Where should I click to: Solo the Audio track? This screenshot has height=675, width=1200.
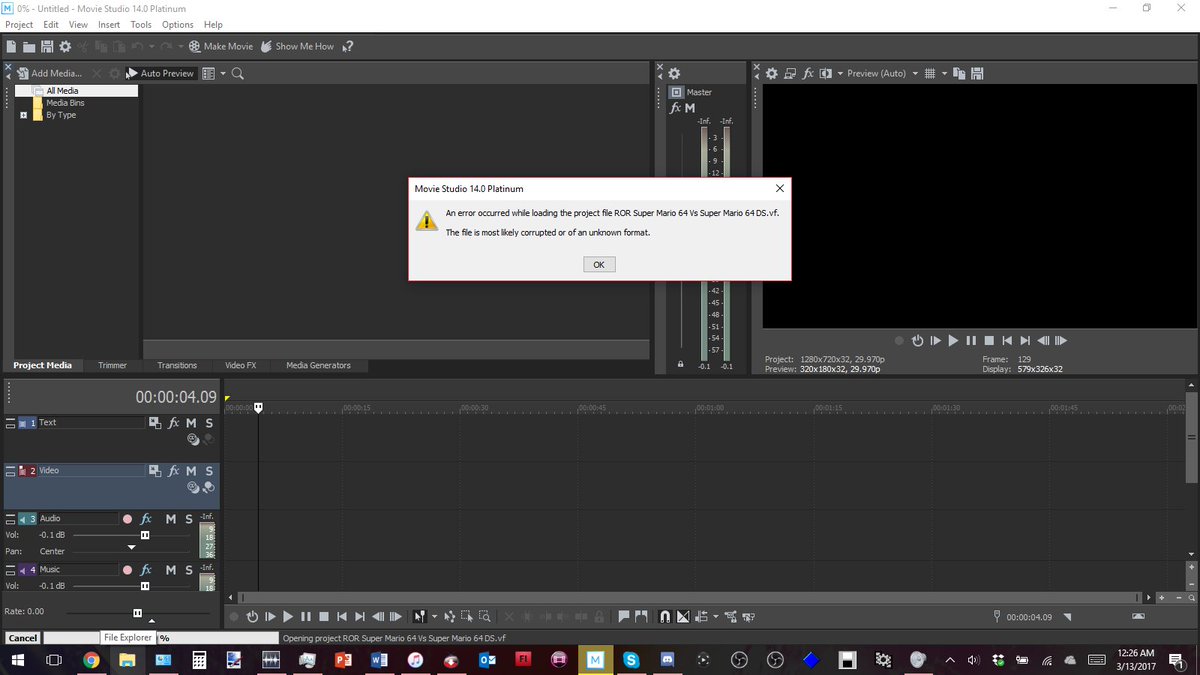189,518
